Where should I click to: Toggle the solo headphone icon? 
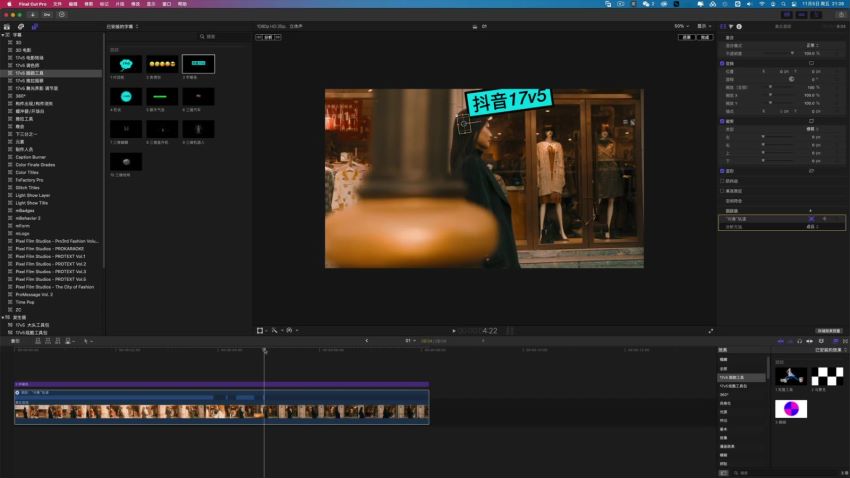coord(800,341)
